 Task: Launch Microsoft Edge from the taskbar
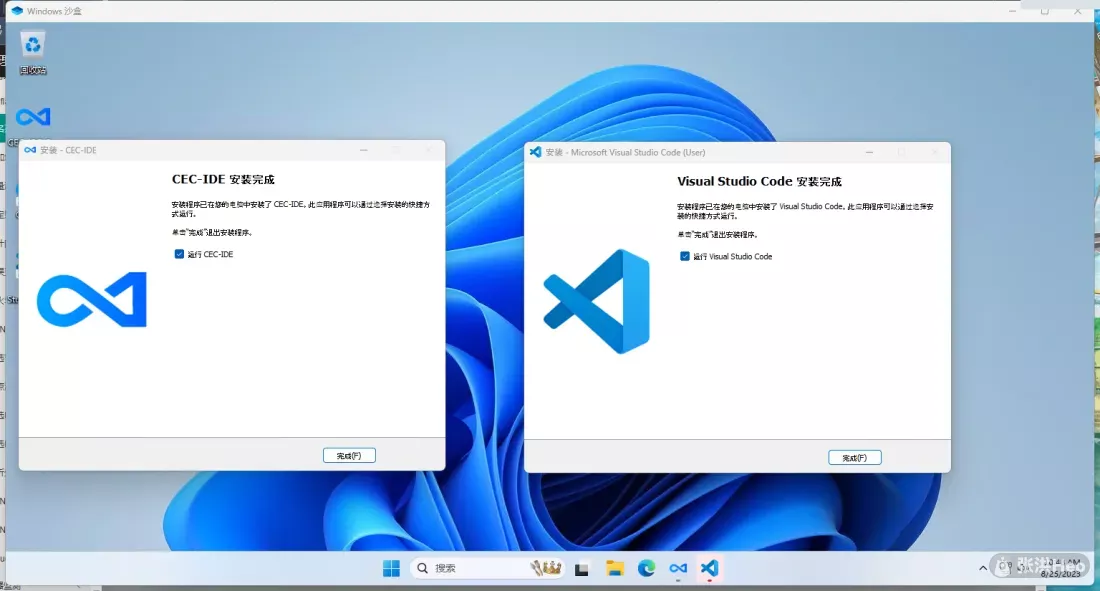(647, 568)
